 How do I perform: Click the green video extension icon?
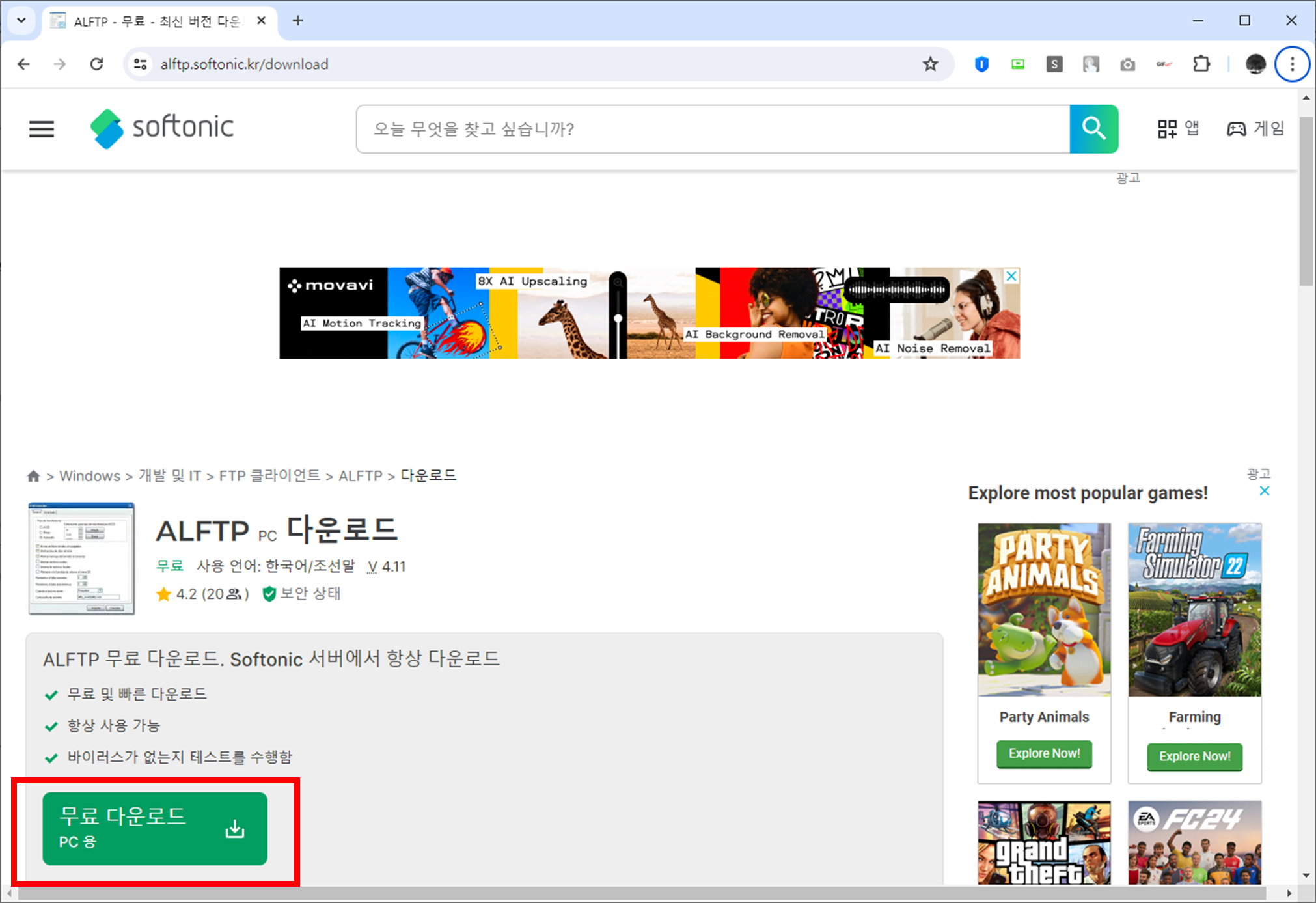[x=1018, y=64]
